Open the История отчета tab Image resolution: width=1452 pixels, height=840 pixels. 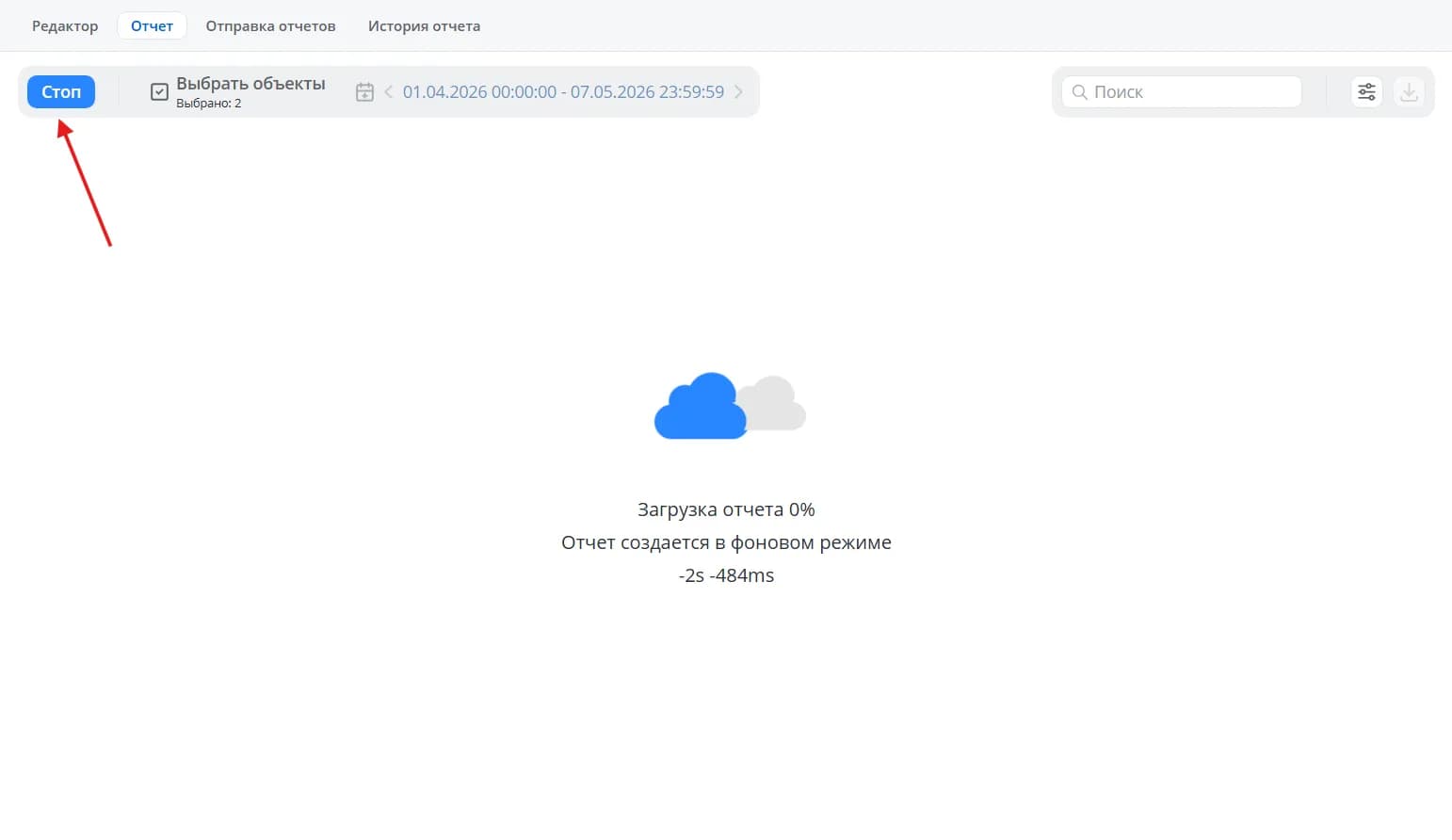click(424, 26)
